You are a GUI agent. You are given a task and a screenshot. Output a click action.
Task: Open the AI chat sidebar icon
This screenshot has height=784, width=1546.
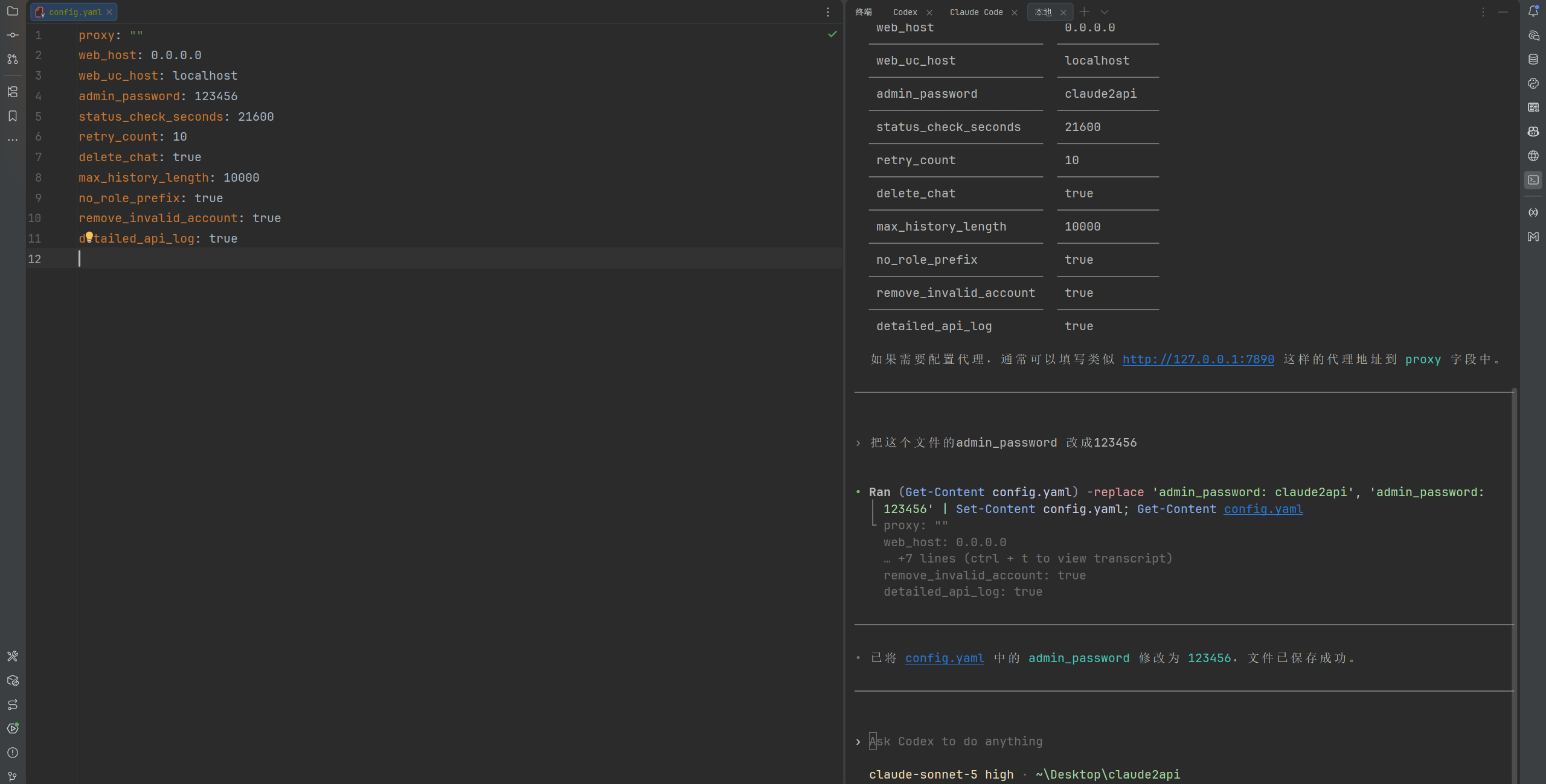(x=1533, y=35)
